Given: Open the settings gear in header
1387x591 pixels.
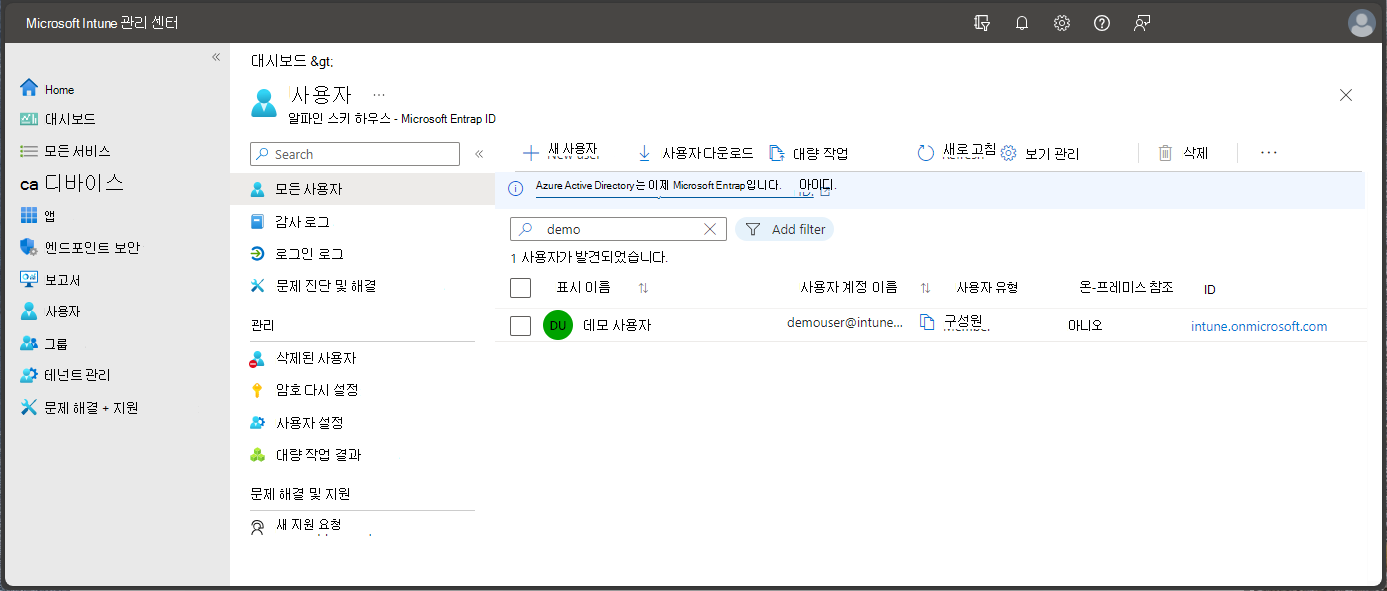Looking at the screenshot, I should click(x=1062, y=23).
